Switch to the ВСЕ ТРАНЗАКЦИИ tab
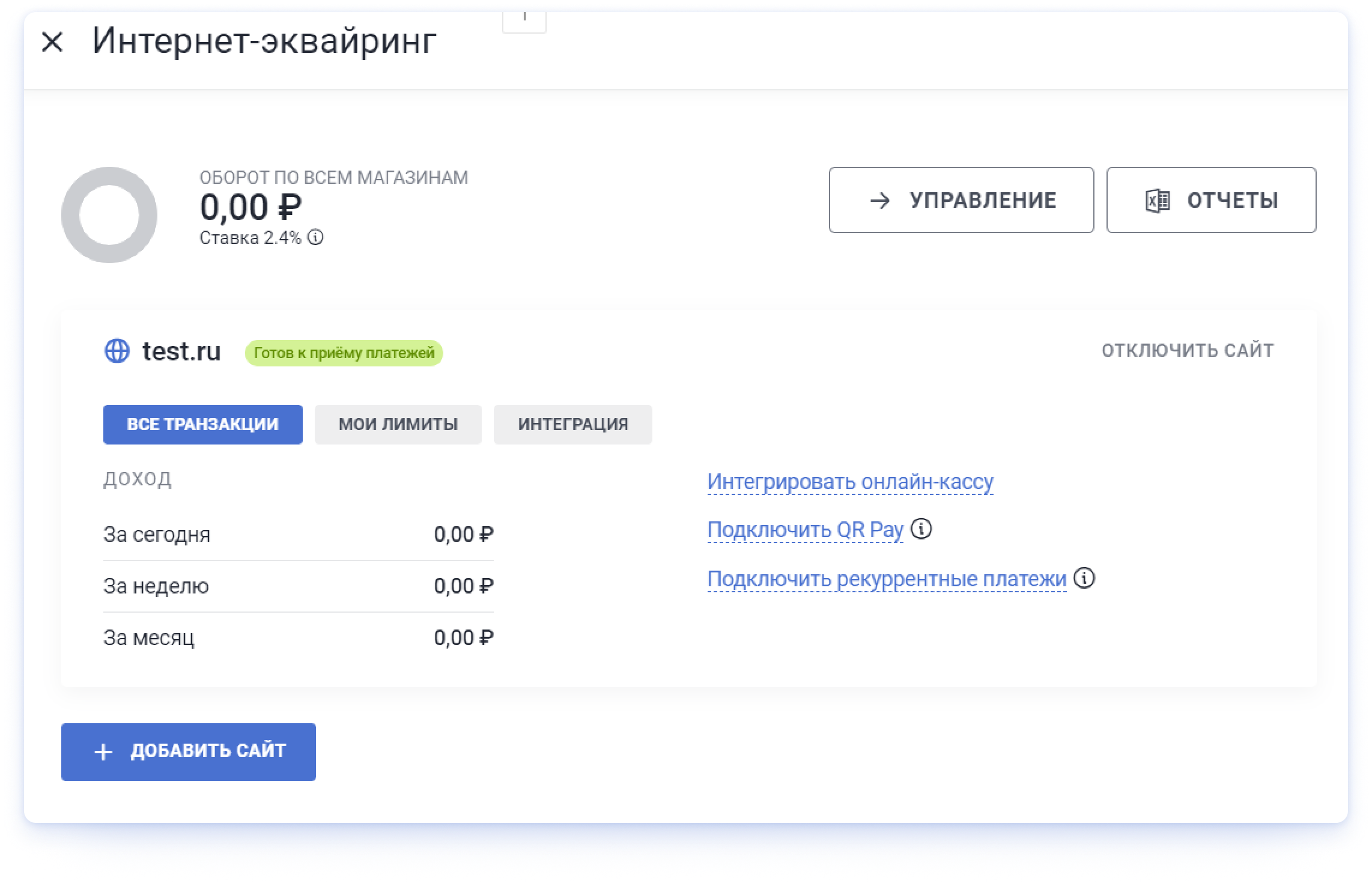The width and height of the screenshot is (1372, 883). pos(203,425)
